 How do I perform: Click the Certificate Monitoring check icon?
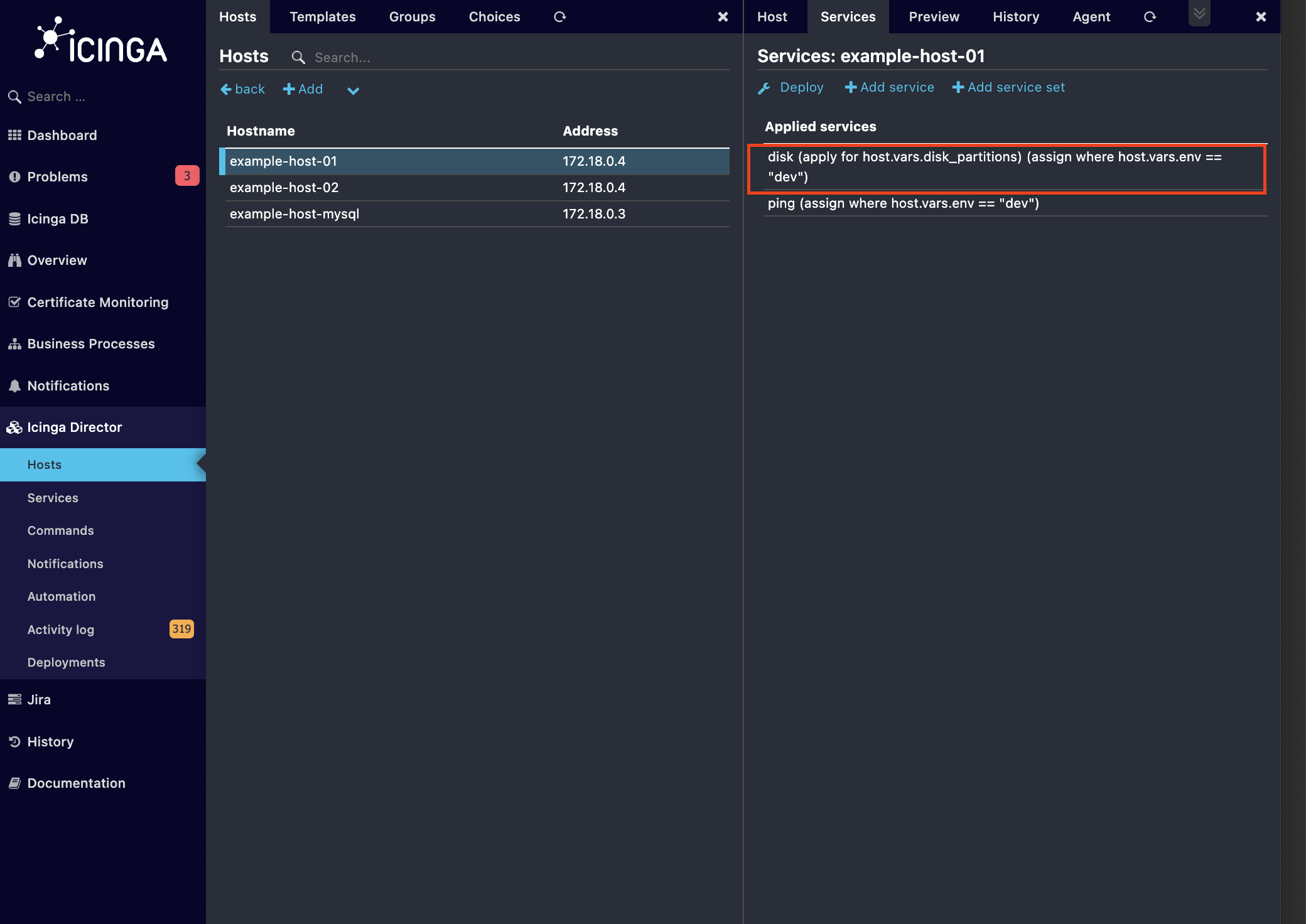[x=14, y=302]
